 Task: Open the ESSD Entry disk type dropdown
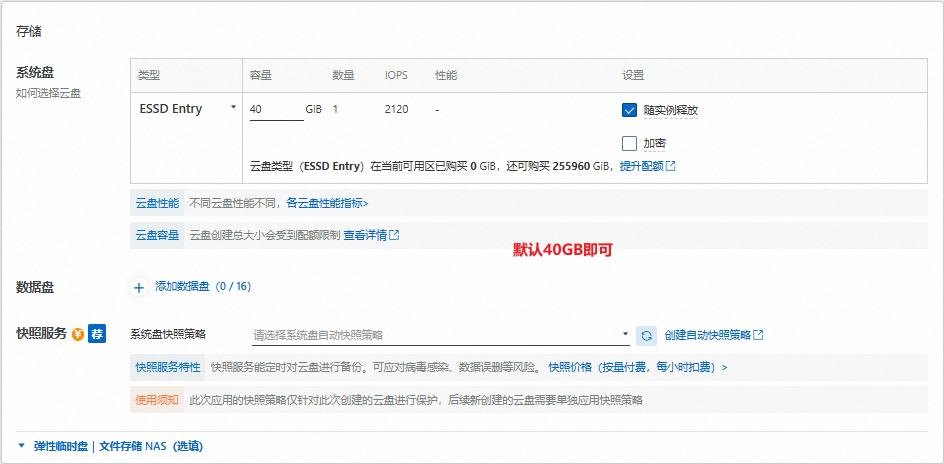[187, 109]
